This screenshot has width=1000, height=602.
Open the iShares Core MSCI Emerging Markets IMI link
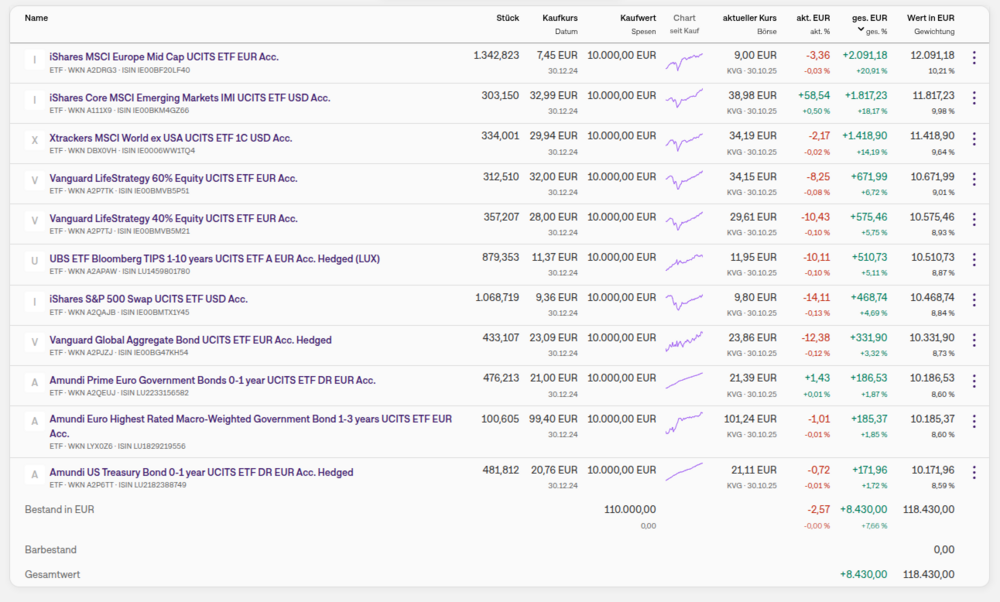tap(189, 98)
